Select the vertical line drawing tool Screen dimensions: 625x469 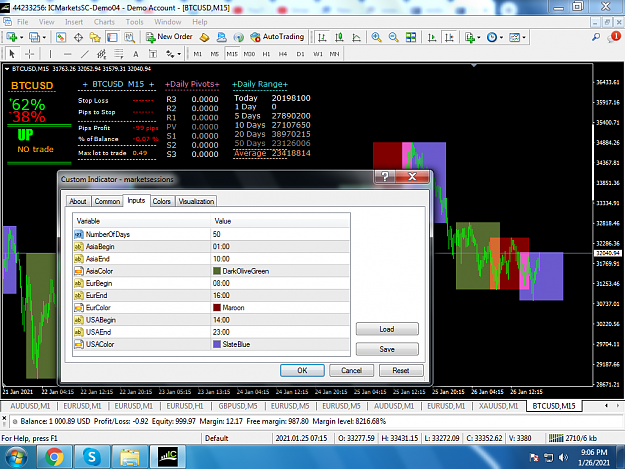pyautogui.click(x=50, y=54)
